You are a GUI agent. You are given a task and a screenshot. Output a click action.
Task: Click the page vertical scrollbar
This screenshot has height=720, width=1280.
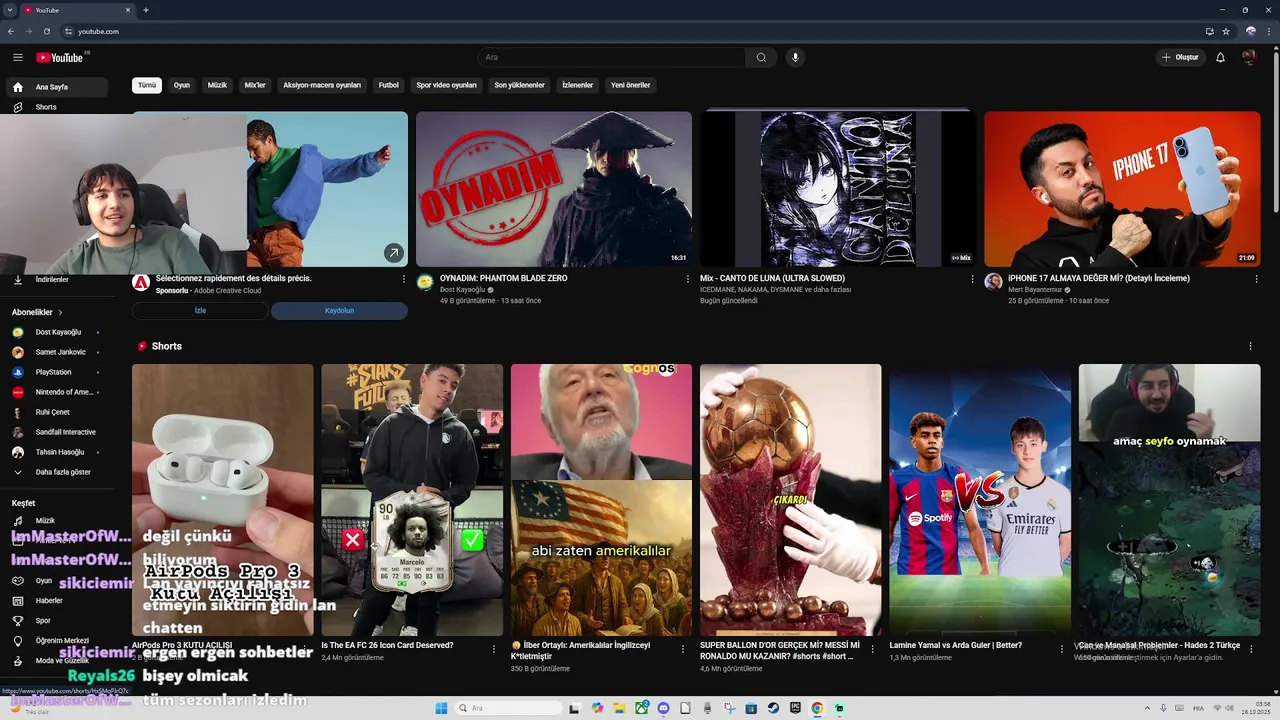[x=1274, y=130]
